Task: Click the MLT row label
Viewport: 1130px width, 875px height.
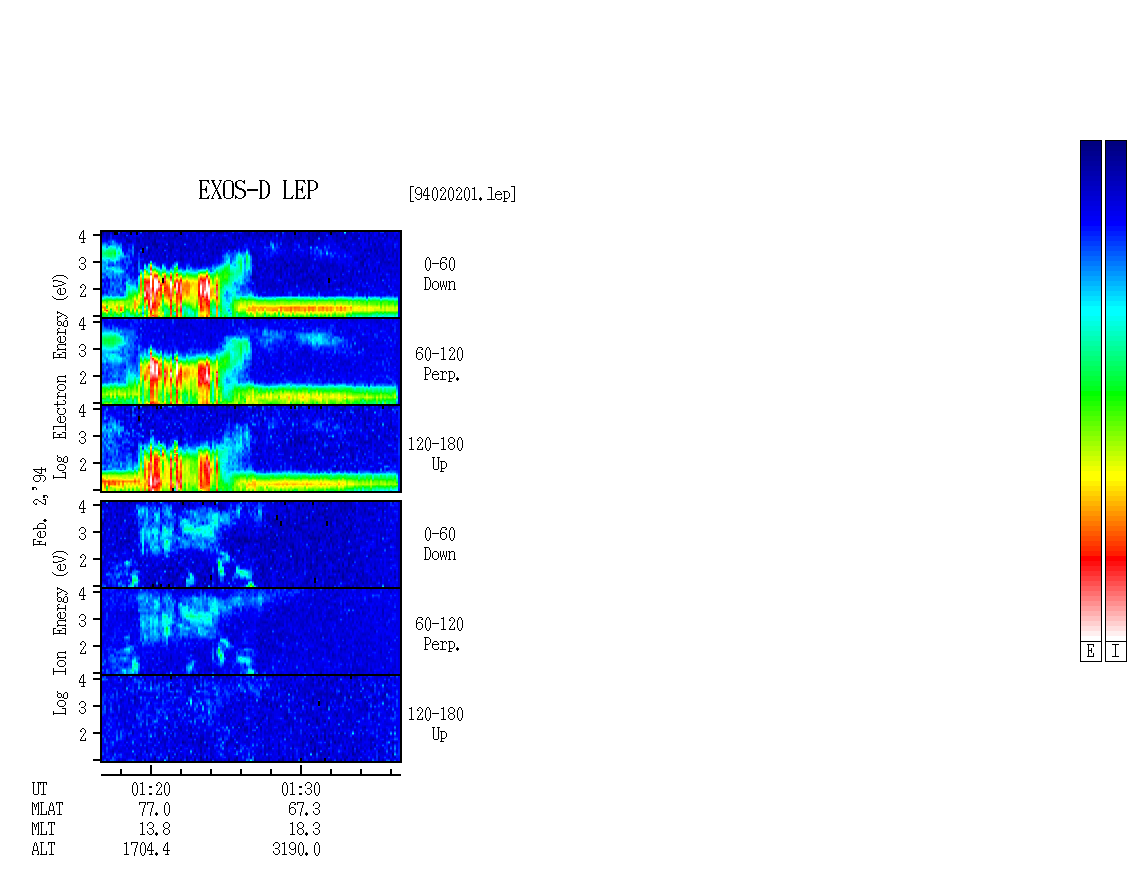Action: tap(43, 830)
